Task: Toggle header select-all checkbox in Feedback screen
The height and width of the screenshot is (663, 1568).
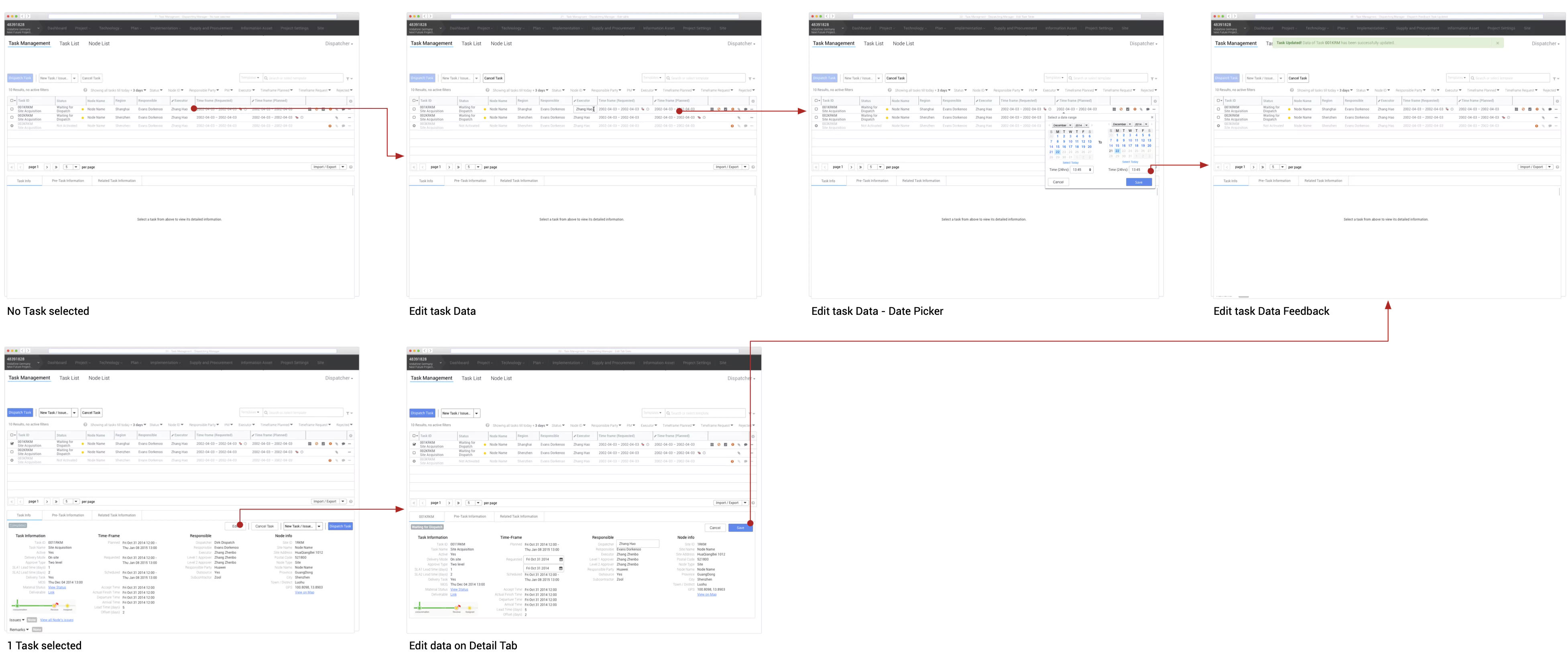Action: (1218, 101)
